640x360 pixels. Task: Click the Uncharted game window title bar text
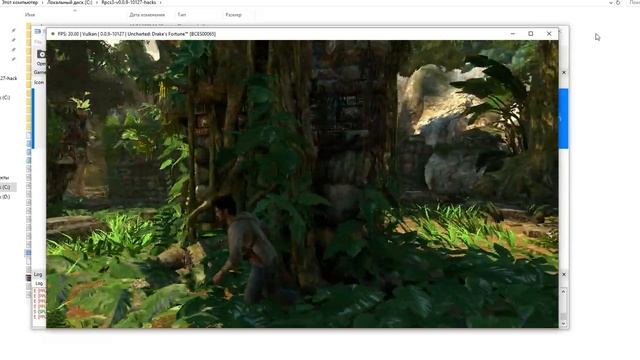coord(137,34)
